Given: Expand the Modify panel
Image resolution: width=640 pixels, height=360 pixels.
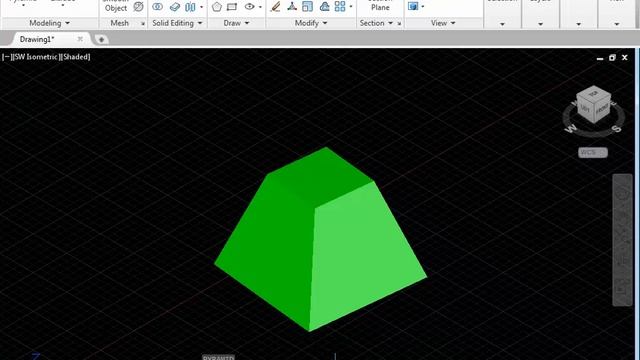Looking at the screenshot, I should [x=311, y=23].
